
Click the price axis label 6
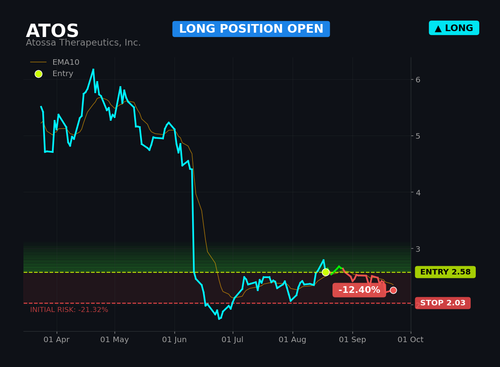(418, 80)
